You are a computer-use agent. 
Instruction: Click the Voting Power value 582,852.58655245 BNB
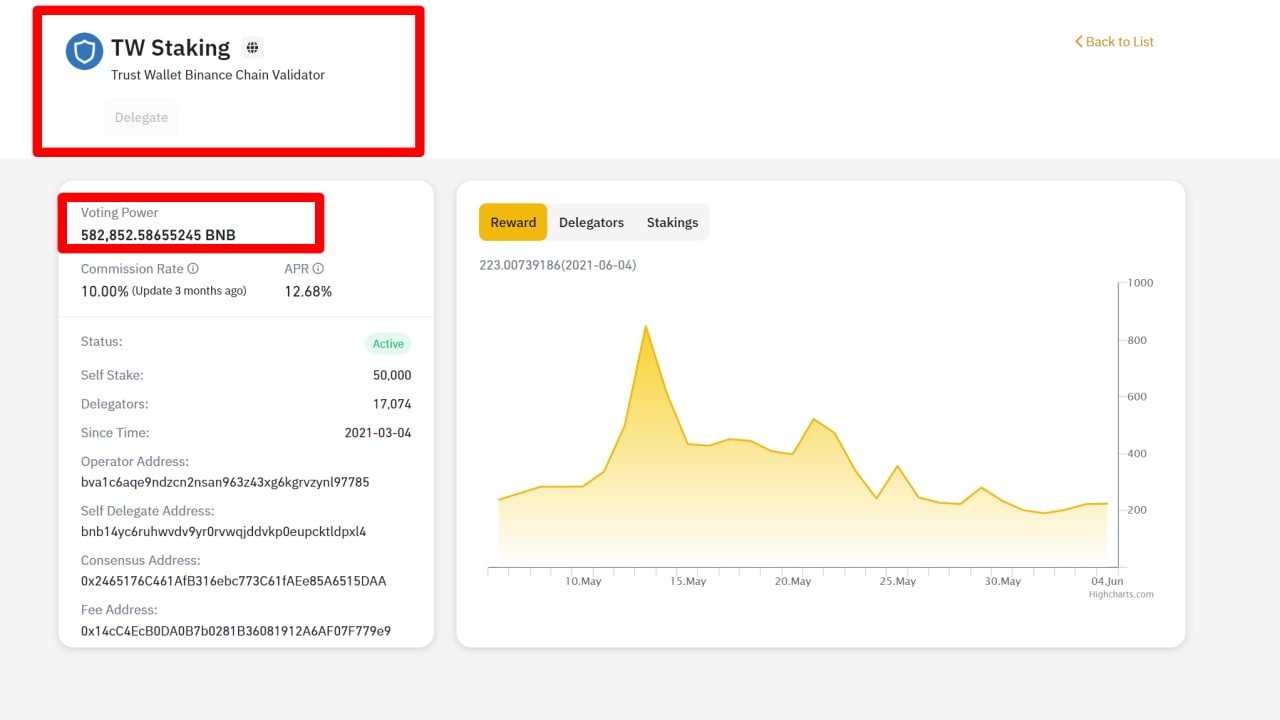click(158, 235)
